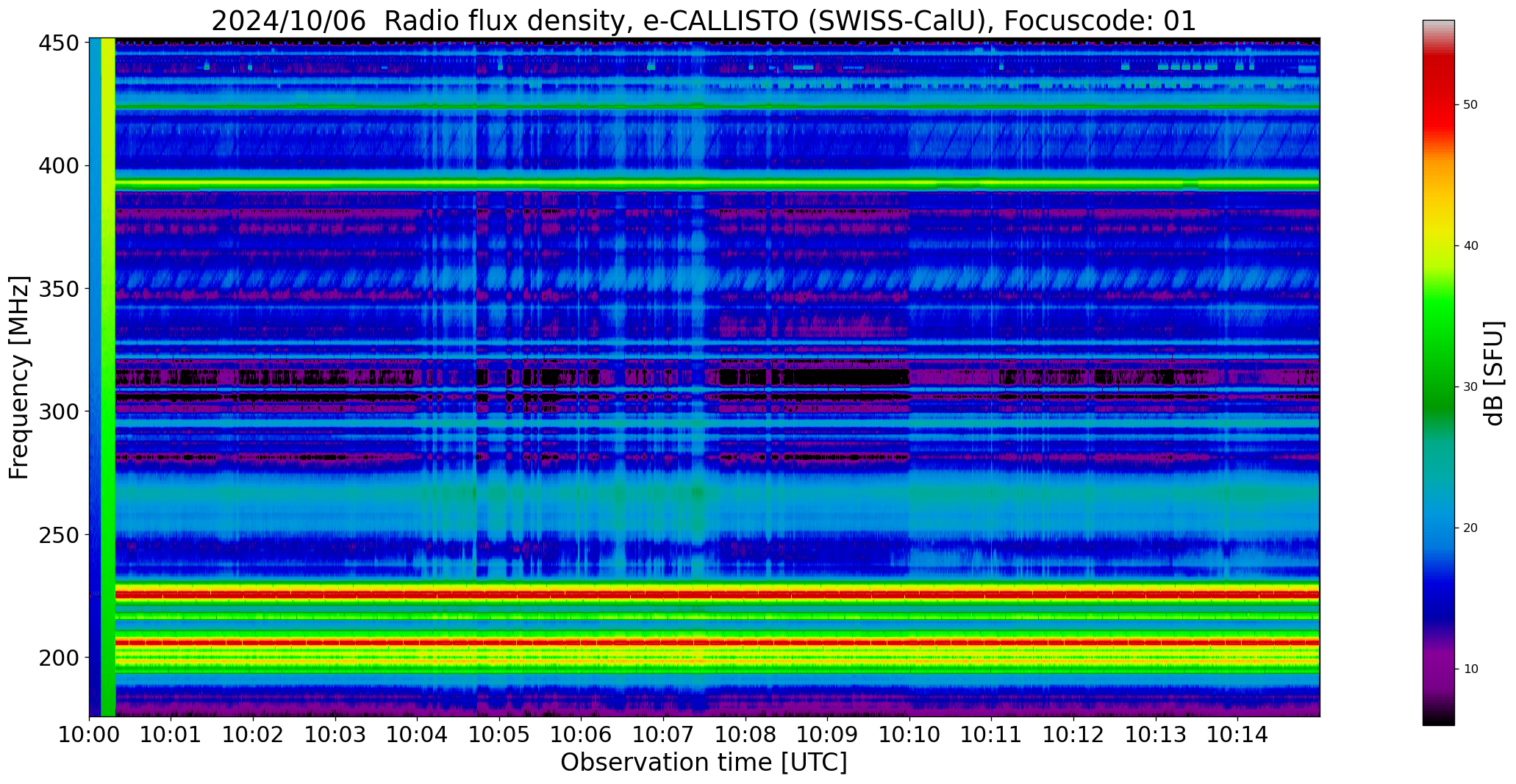This screenshot has height=784, width=1516.
Task: Click the 10:04 time tick label
Action: click(418, 735)
